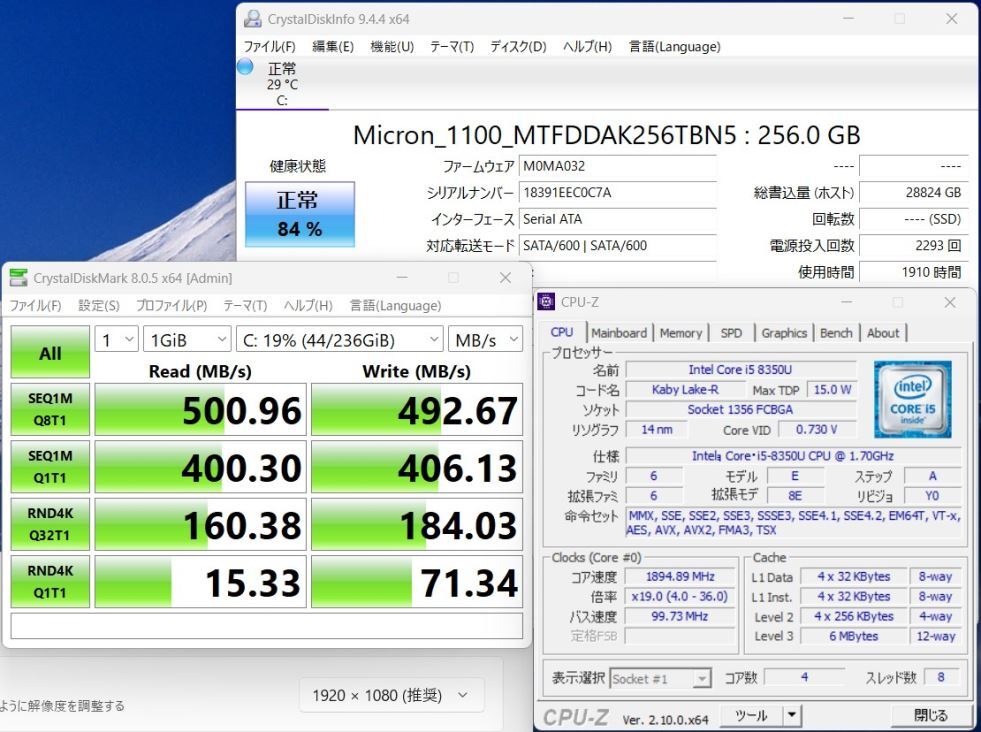The image size is (981, 732).
Task: Open the drive dropdown C: 19% (44/236GiB)
Action: tap(340, 340)
